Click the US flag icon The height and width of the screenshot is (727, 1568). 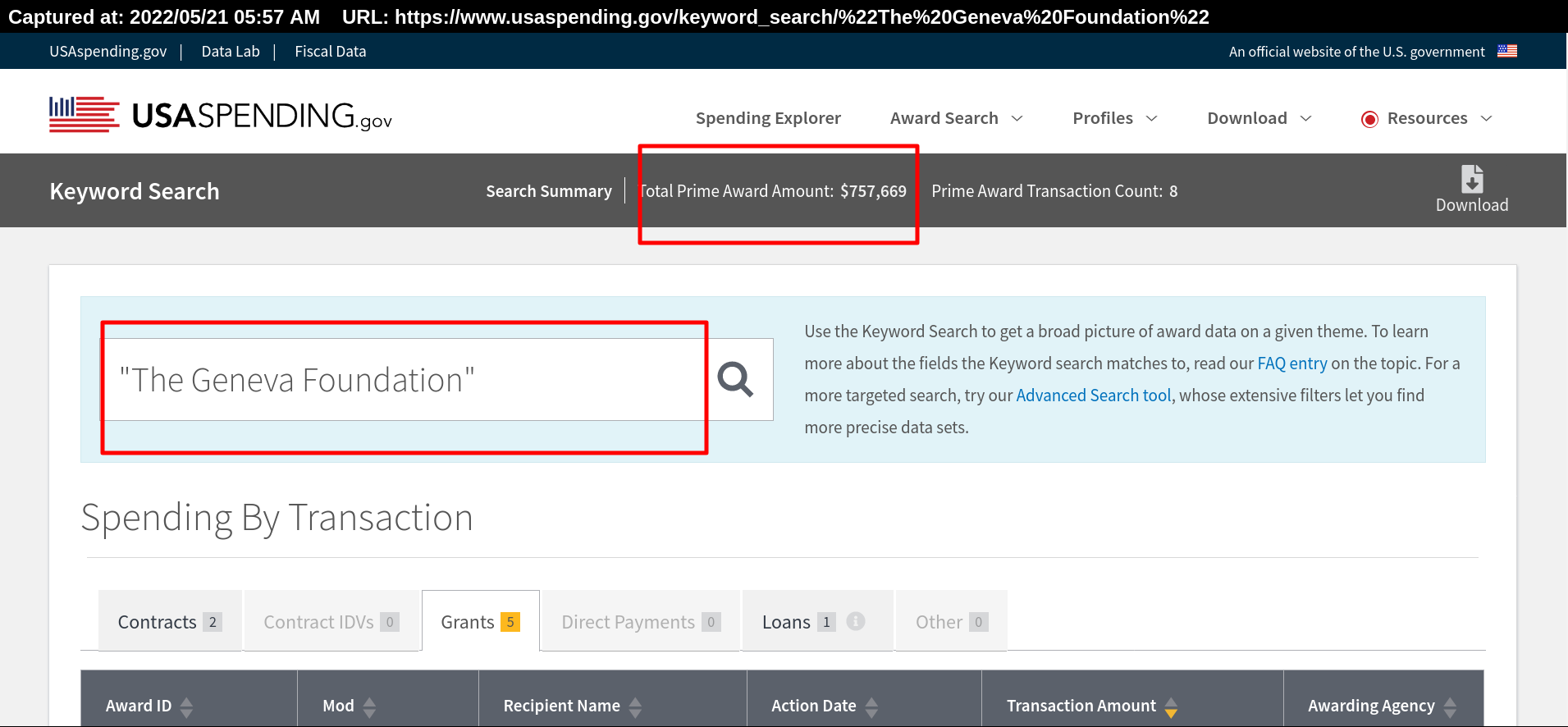click(1507, 51)
